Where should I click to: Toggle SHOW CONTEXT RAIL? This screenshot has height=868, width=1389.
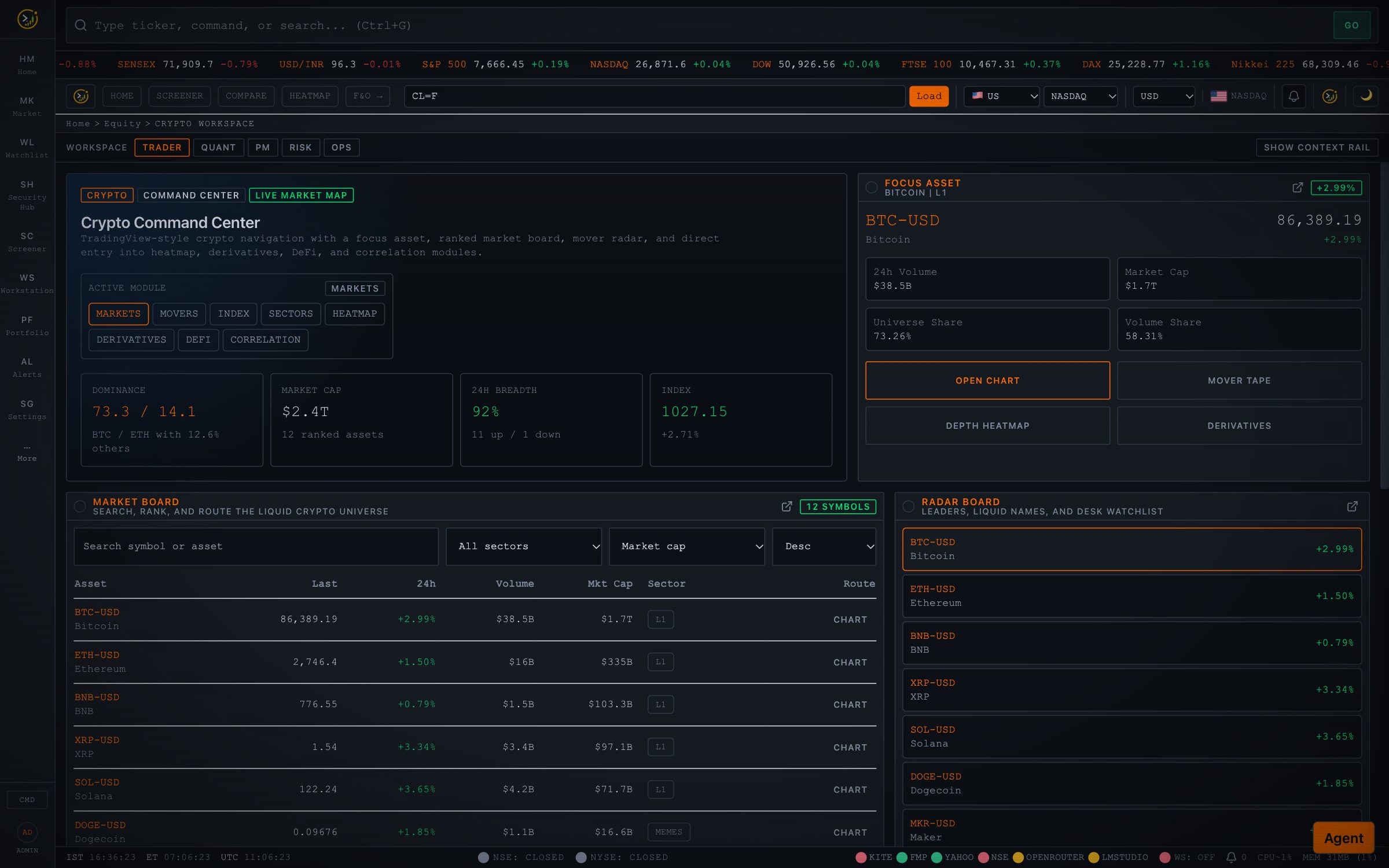[x=1317, y=148]
